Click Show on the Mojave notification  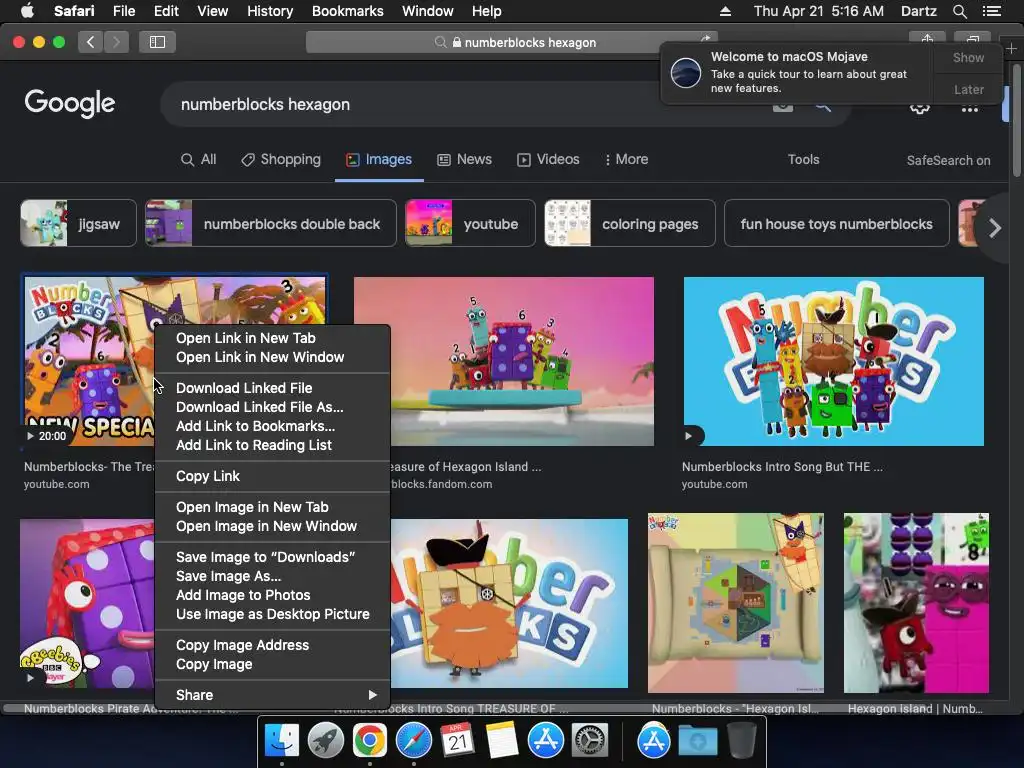point(968,57)
